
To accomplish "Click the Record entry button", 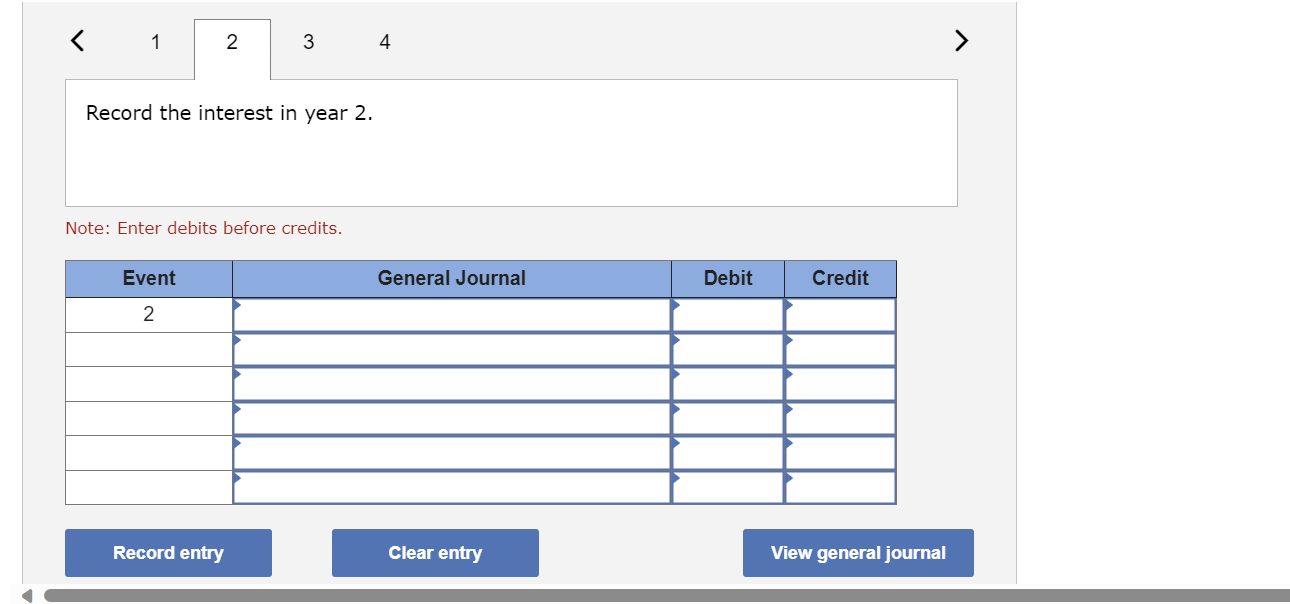I will (168, 552).
